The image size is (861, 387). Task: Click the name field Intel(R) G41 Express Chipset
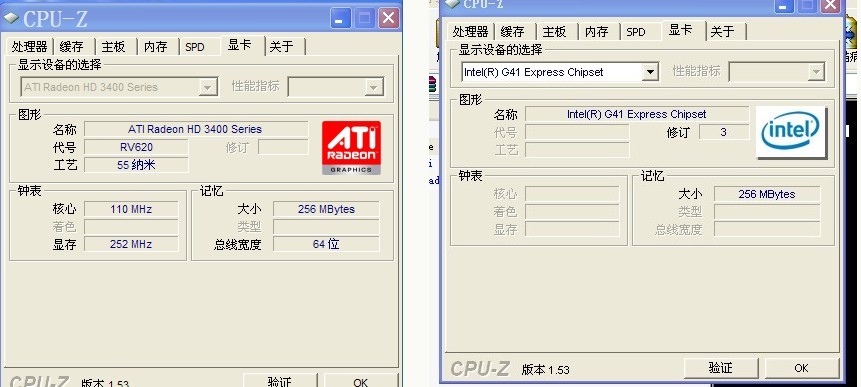(637, 114)
